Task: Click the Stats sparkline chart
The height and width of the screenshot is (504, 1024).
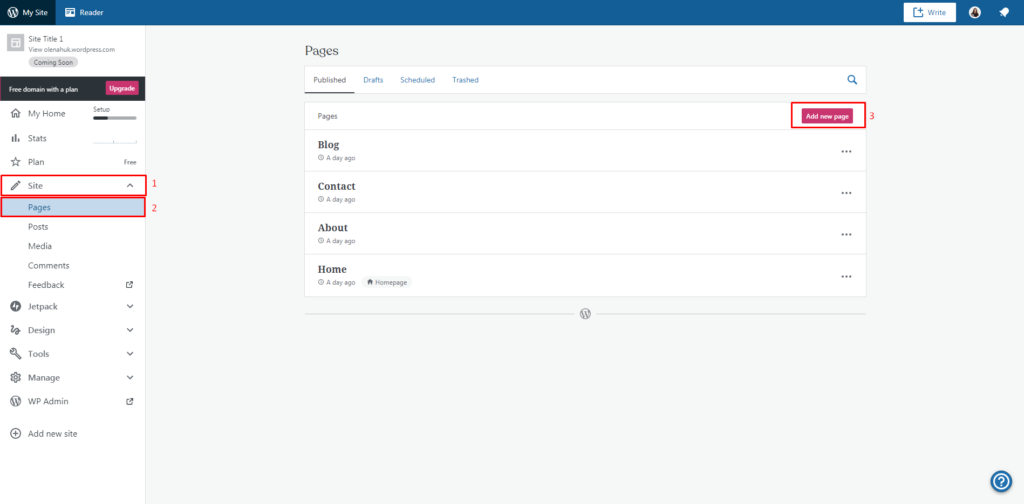Action: pyautogui.click(x=115, y=140)
